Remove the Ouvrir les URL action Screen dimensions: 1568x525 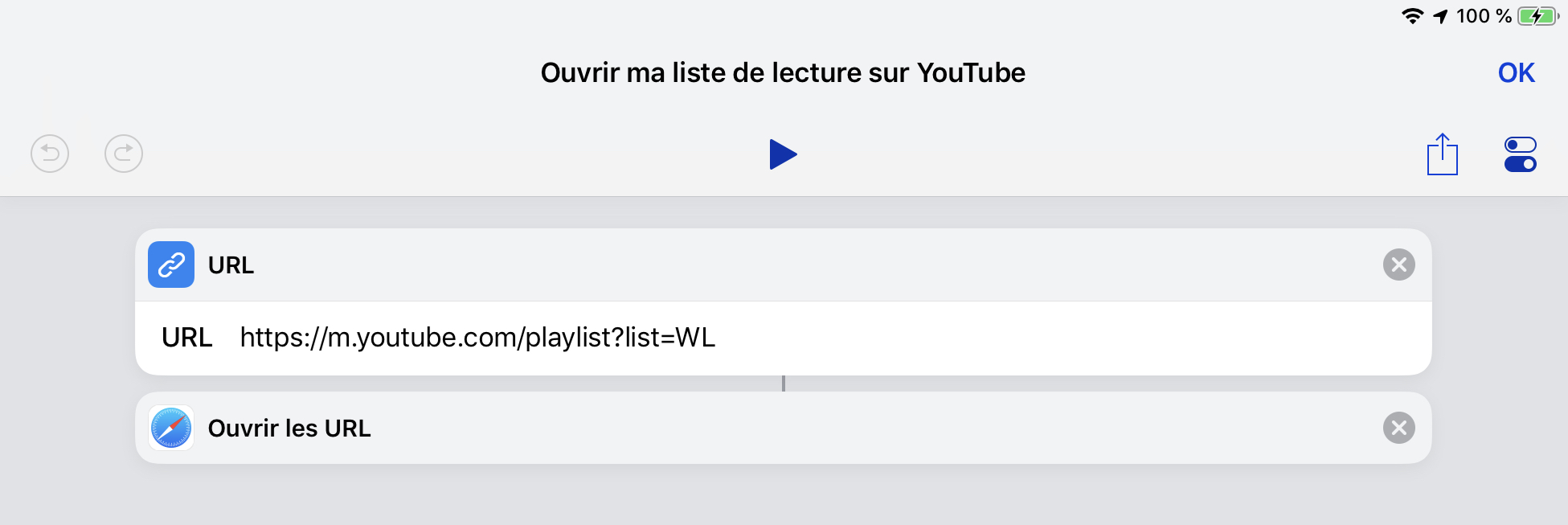(x=1400, y=428)
